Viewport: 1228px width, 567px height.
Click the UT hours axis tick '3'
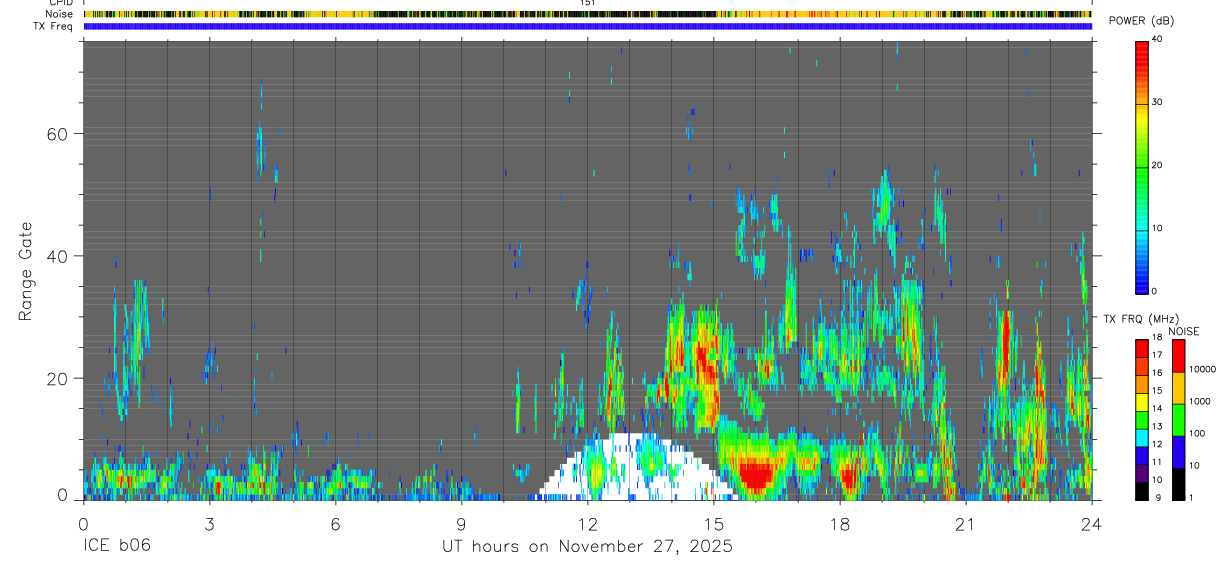click(209, 523)
